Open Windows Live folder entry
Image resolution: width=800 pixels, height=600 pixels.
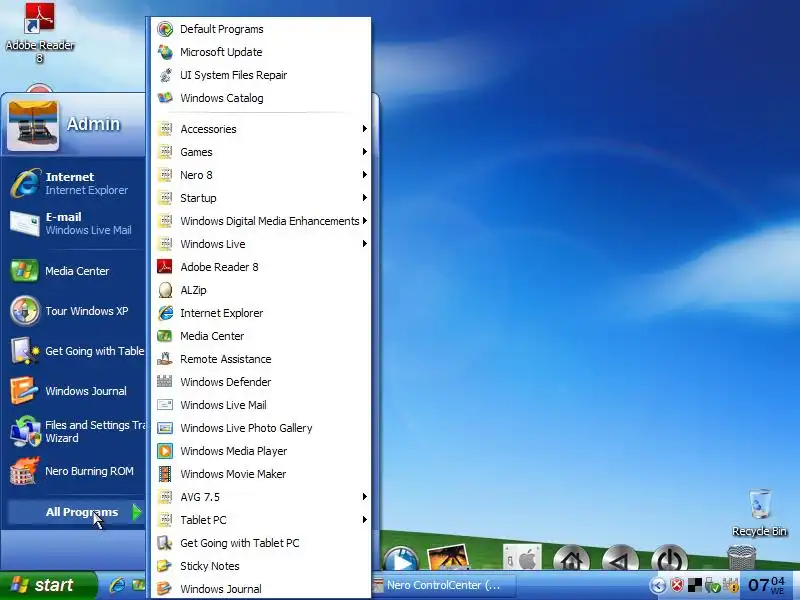[261, 243]
